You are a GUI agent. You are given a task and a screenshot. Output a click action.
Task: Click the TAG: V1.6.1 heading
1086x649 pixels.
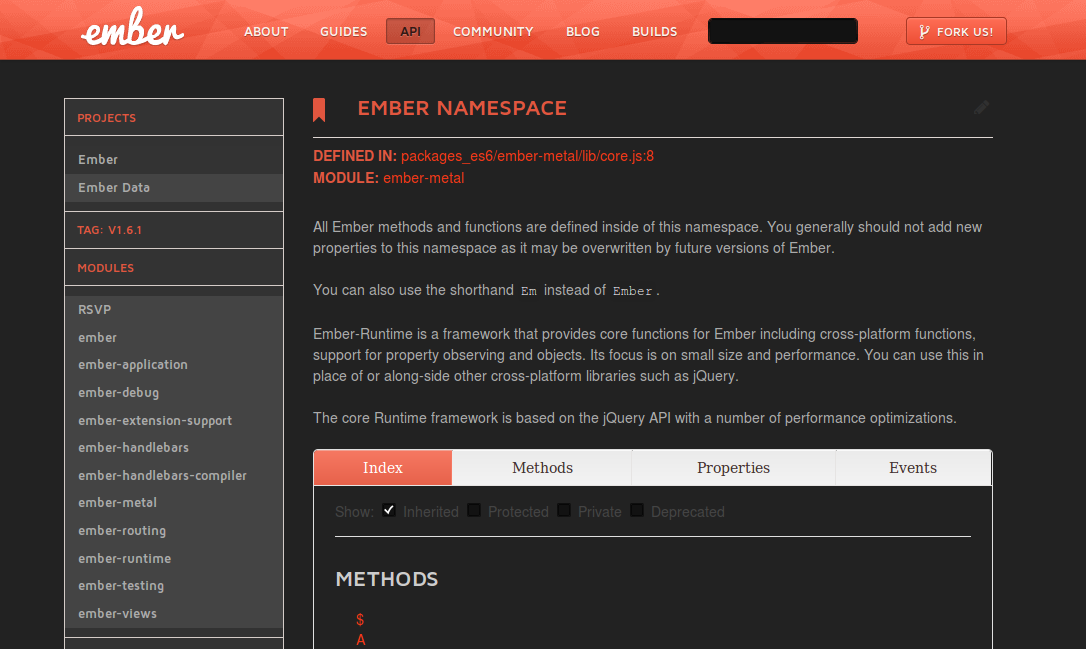(x=109, y=230)
